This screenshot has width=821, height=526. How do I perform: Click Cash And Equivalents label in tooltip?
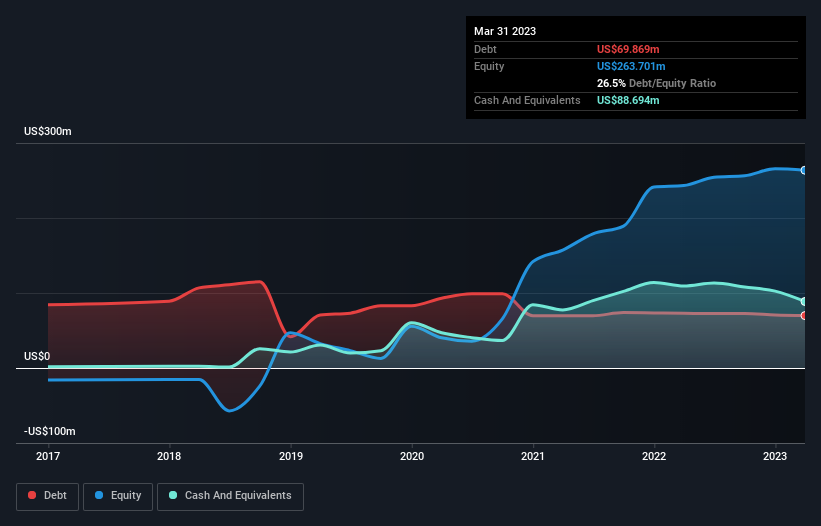[527, 100]
